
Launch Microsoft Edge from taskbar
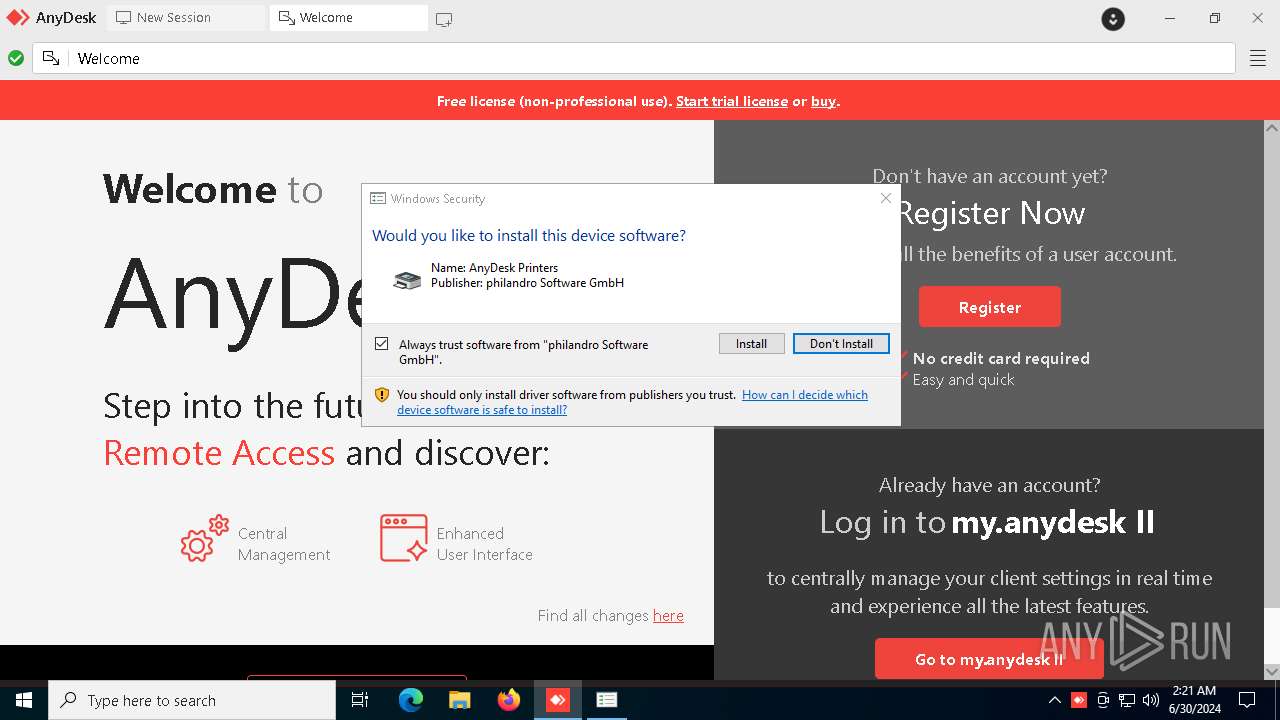tap(411, 700)
